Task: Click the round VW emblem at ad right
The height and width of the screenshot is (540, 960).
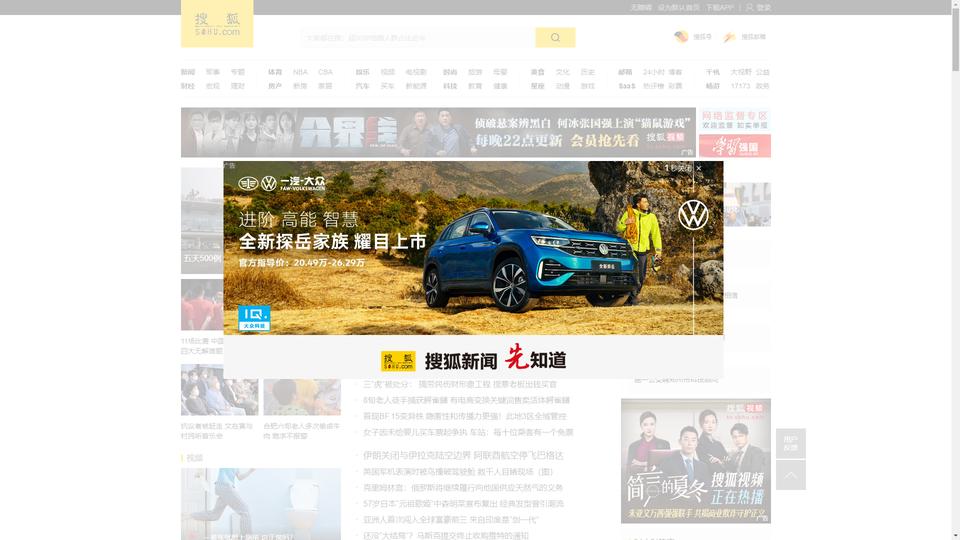Action: click(x=693, y=215)
